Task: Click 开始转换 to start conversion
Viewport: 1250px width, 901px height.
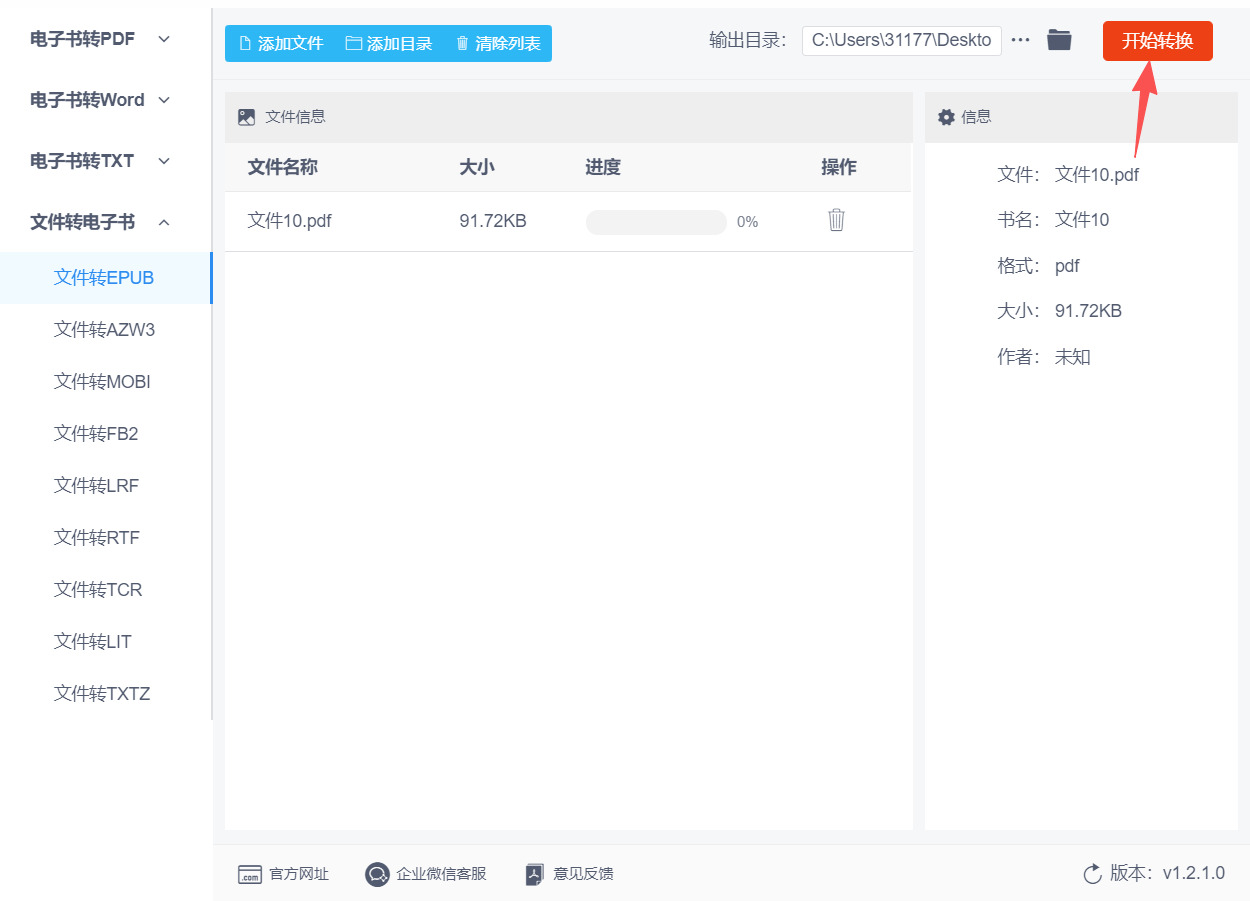Action: click(1157, 41)
